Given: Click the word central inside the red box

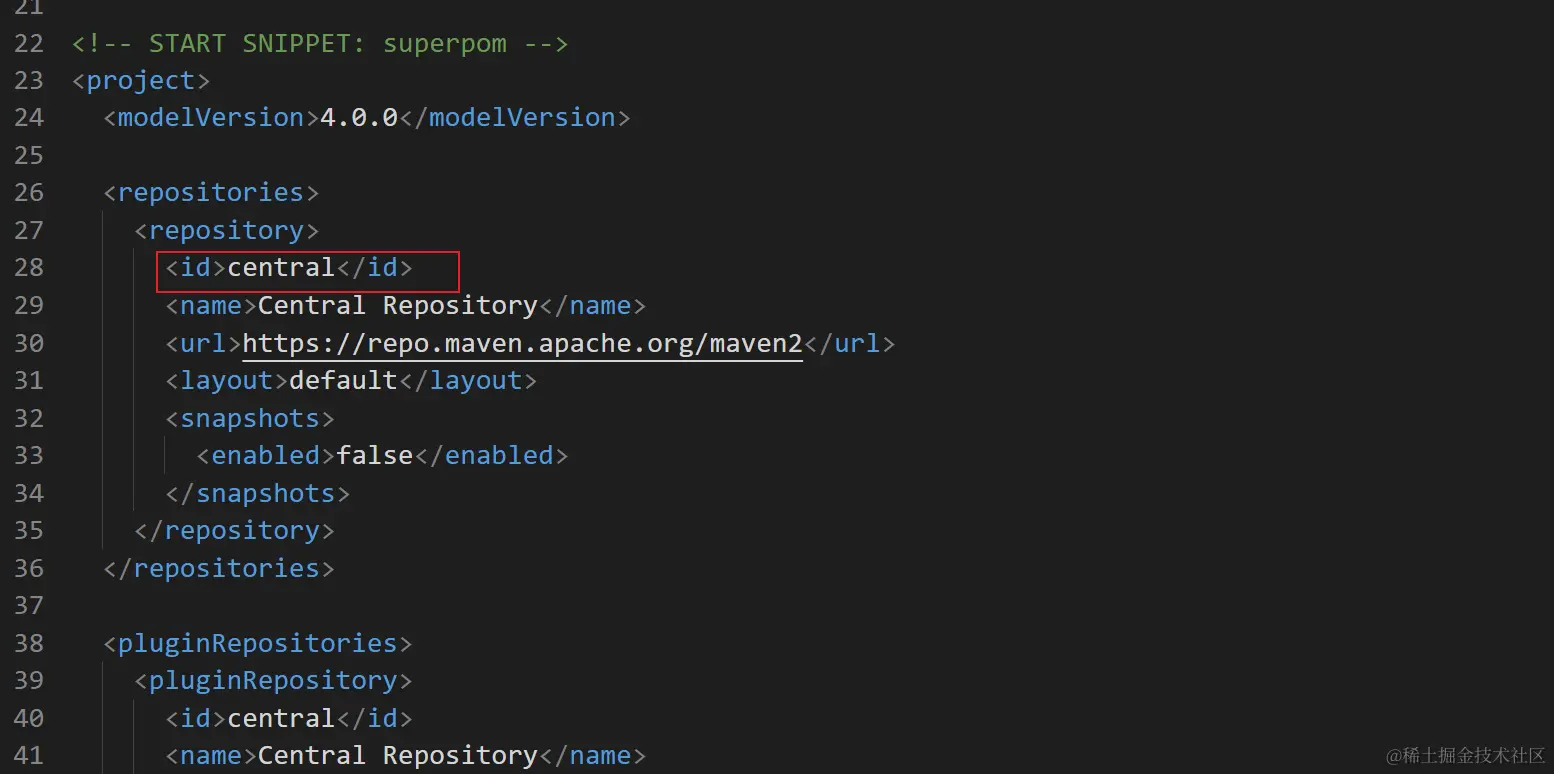Looking at the screenshot, I should click(x=281, y=267).
